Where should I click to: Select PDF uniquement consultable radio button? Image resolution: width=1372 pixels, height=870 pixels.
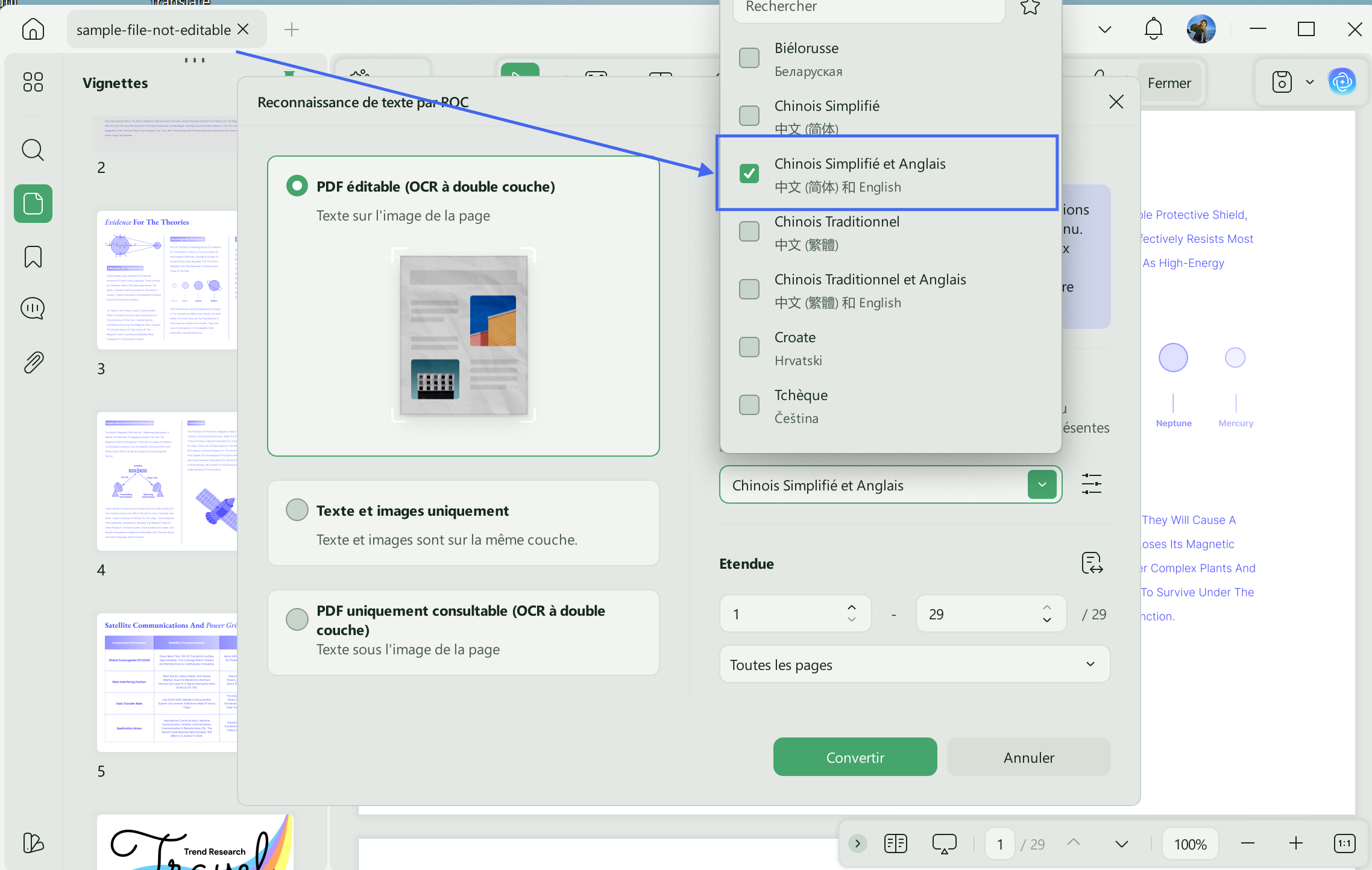297,619
